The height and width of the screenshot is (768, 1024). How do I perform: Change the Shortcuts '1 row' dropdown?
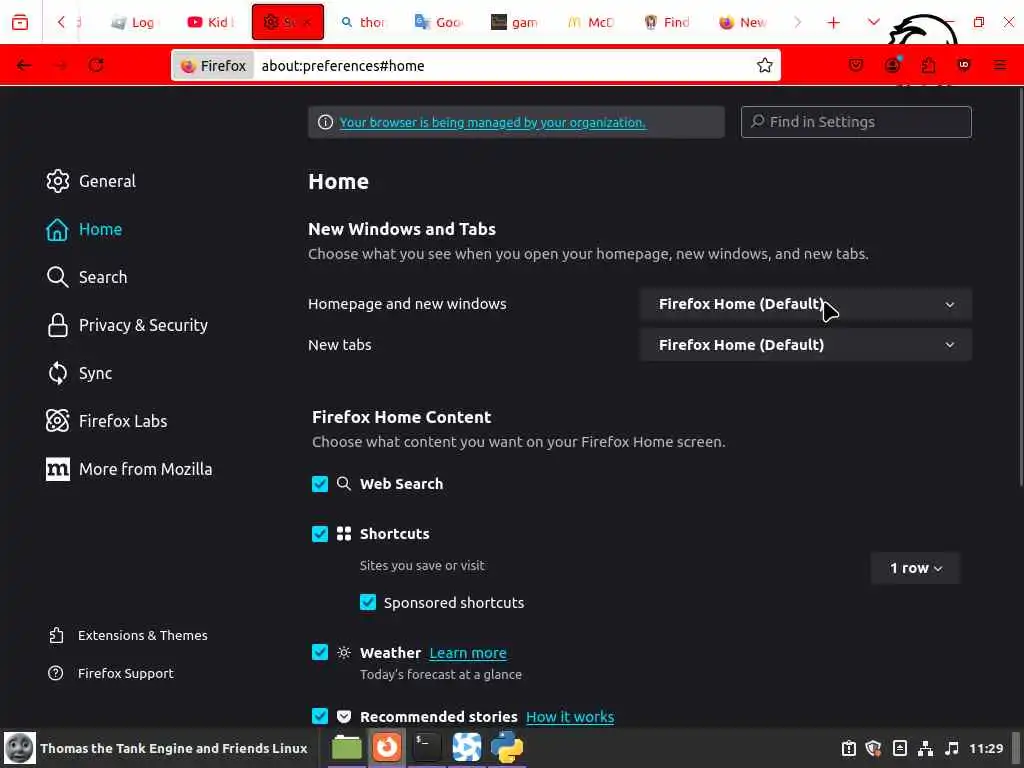tap(915, 568)
